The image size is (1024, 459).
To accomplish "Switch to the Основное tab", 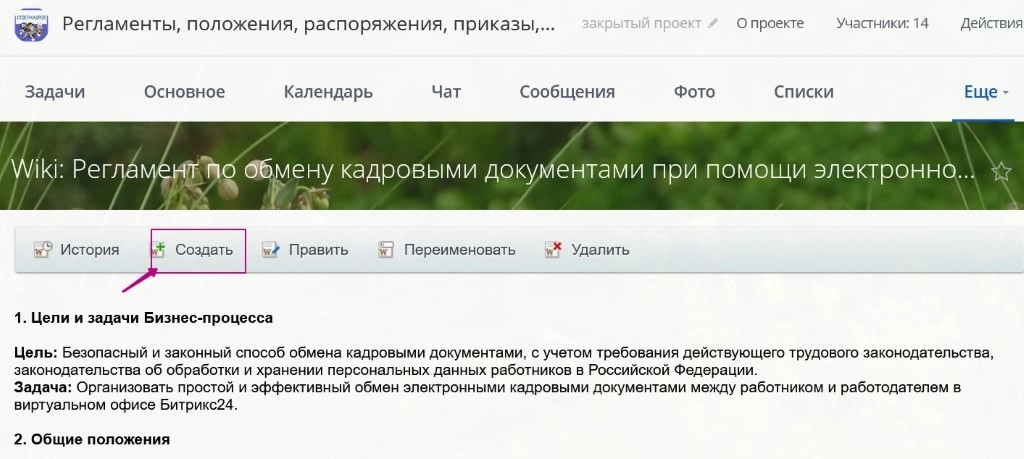I will [184, 92].
